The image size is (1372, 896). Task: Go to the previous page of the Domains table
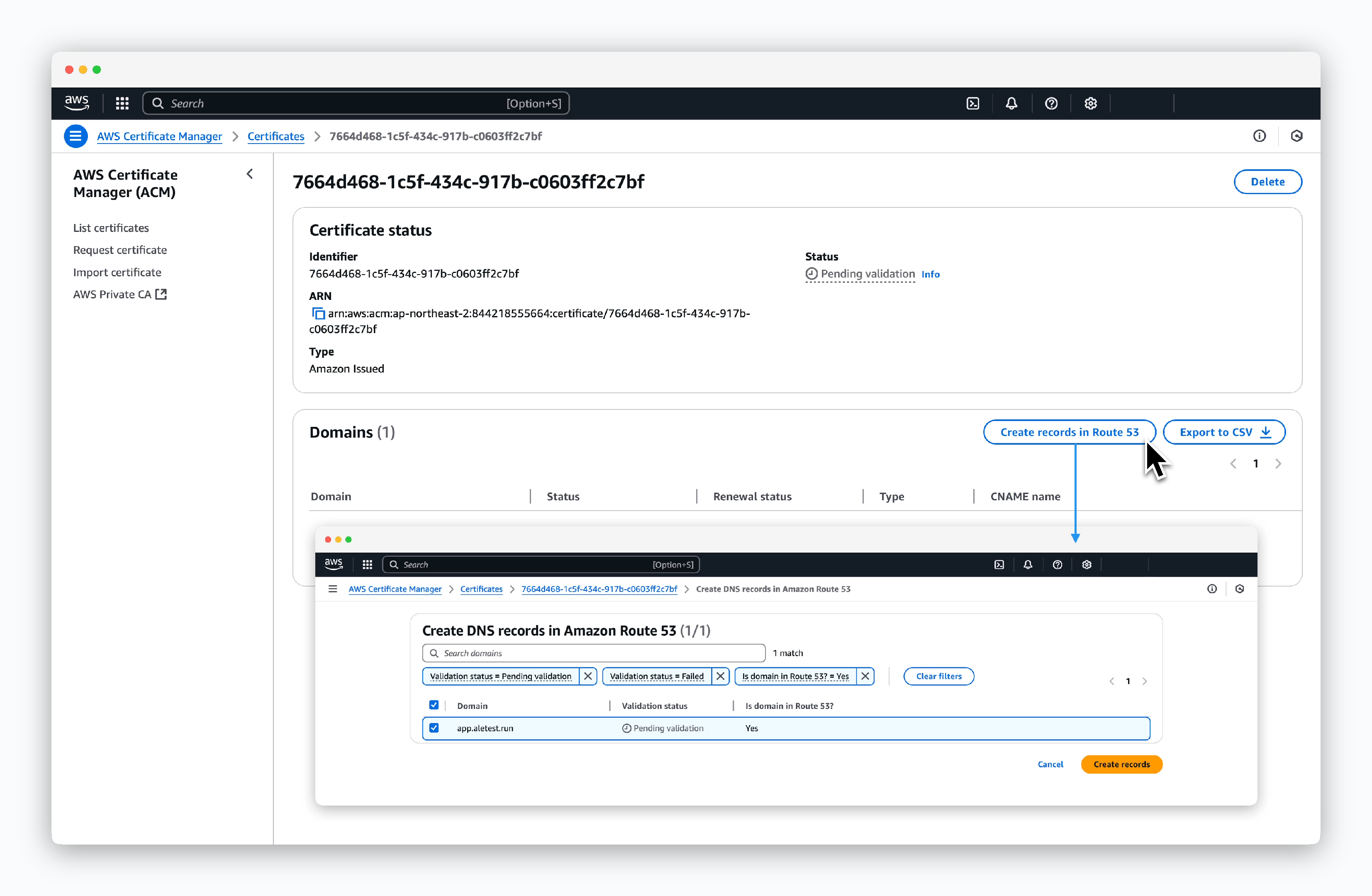[x=1233, y=464]
